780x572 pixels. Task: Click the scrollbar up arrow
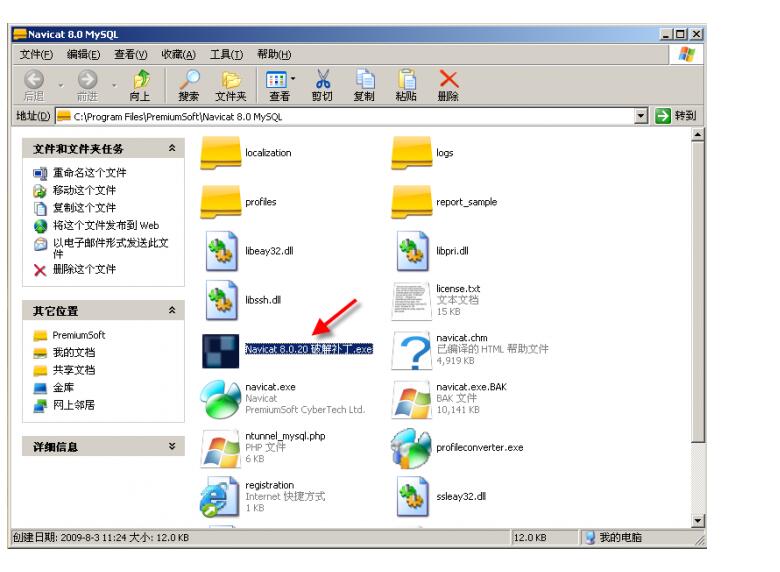[698, 135]
